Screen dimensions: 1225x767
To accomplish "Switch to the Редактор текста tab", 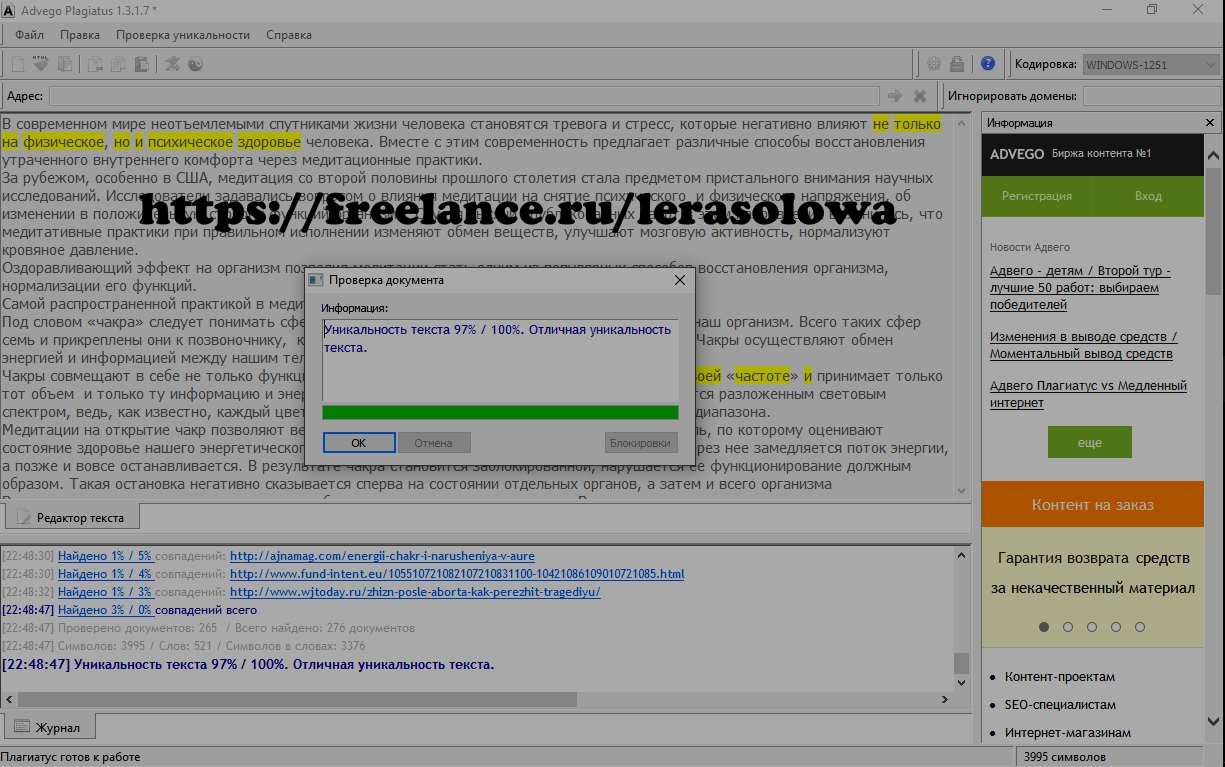I will pyautogui.click(x=72, y=518).
